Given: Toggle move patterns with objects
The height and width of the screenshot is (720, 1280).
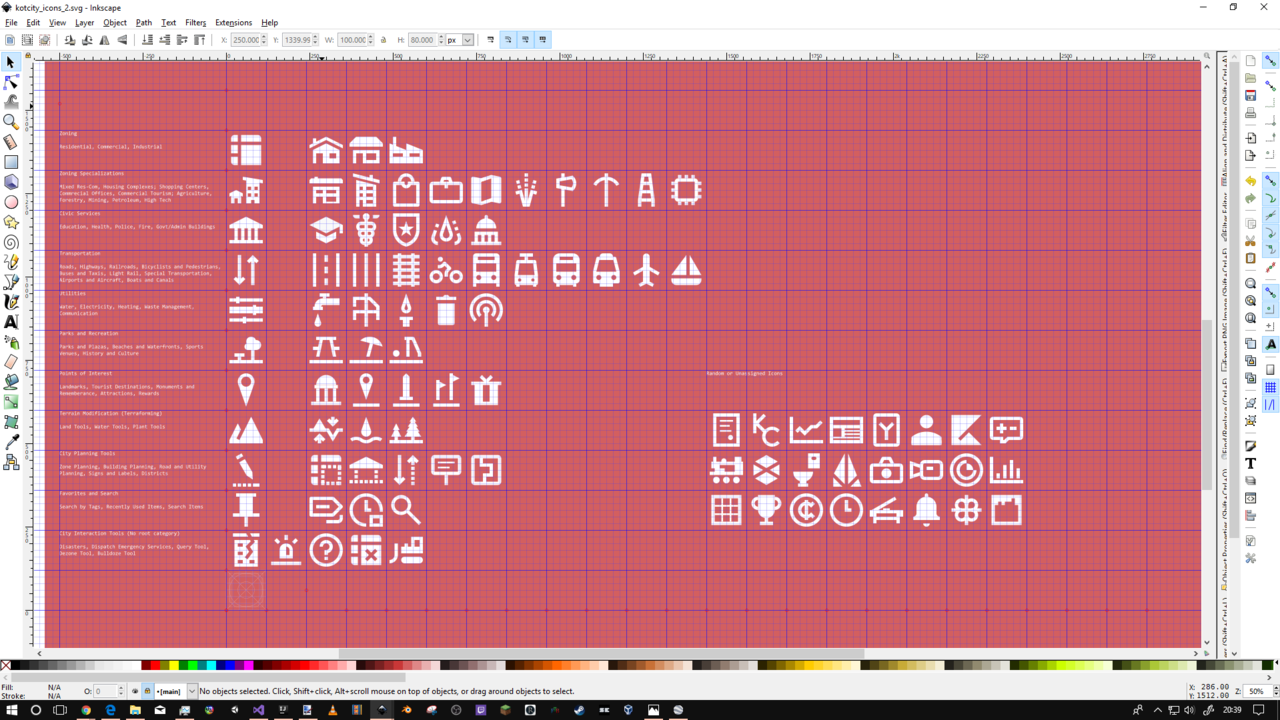Looking at the screenshot, I should tap(543, 40).
